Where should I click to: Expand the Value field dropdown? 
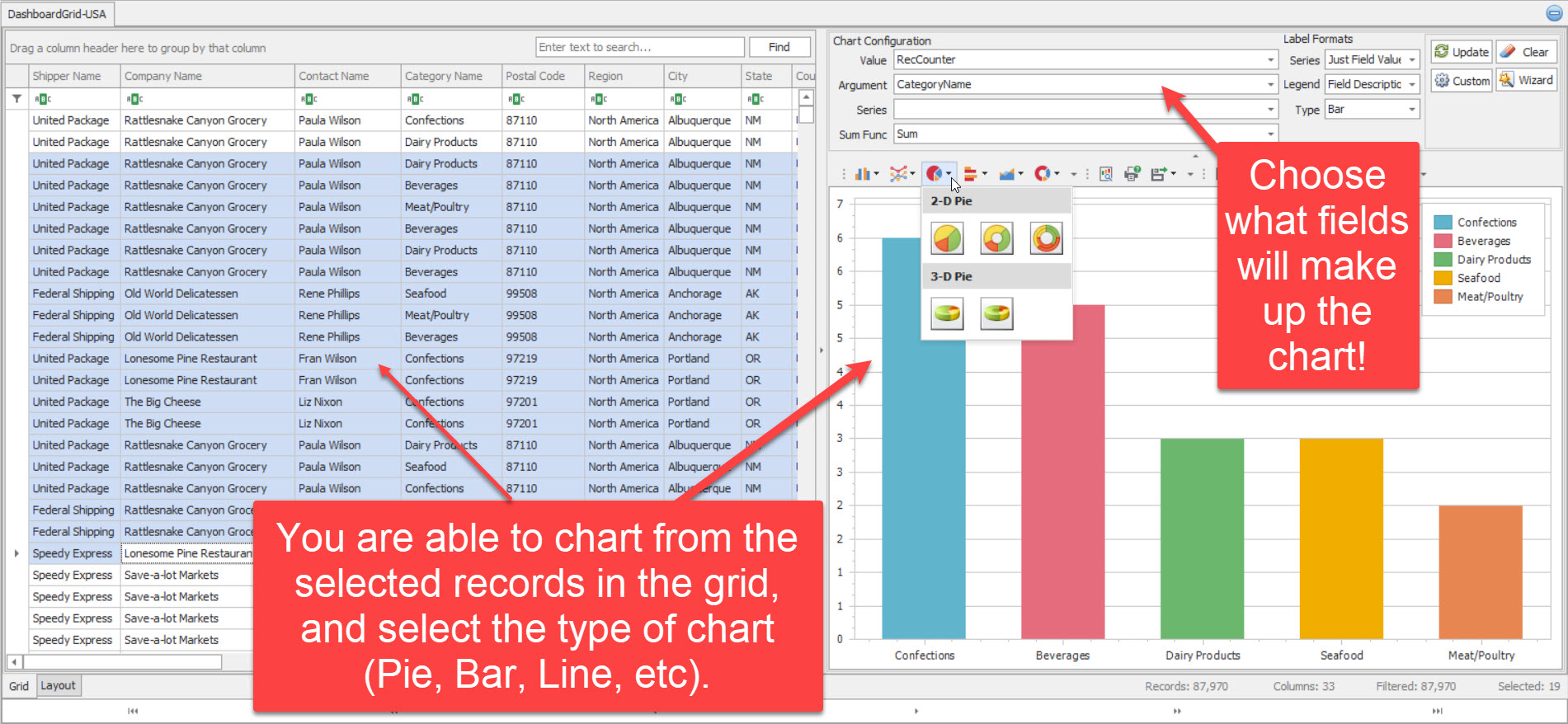1270,60
